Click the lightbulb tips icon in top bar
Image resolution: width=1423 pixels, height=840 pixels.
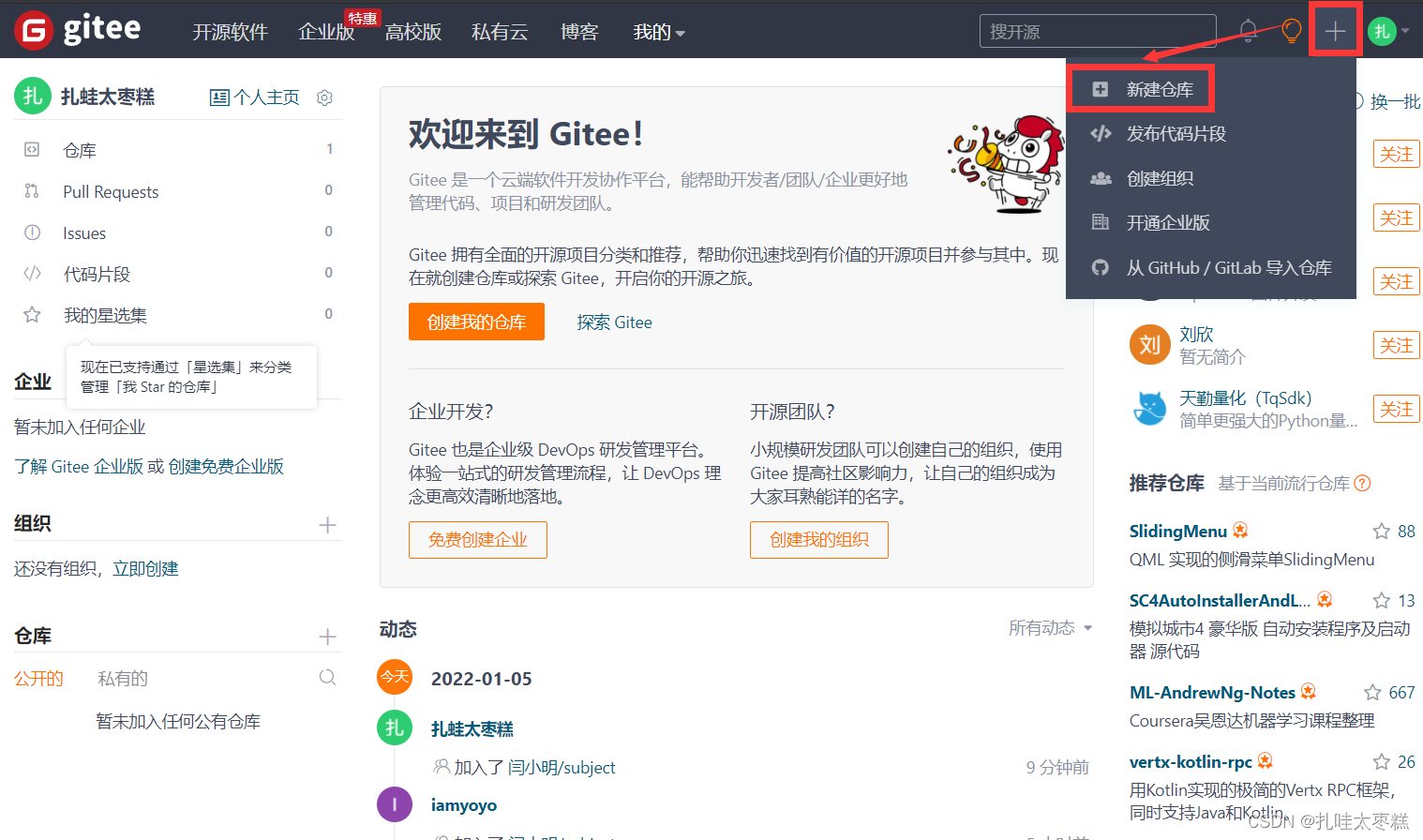[1291, 29]
